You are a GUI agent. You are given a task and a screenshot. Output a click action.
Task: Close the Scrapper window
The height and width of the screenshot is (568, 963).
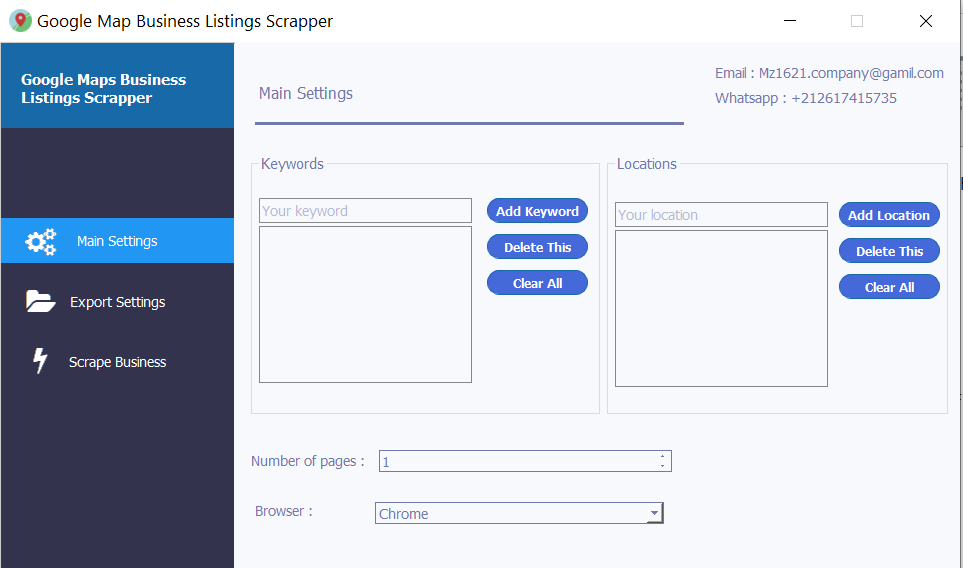pos(926,21)
